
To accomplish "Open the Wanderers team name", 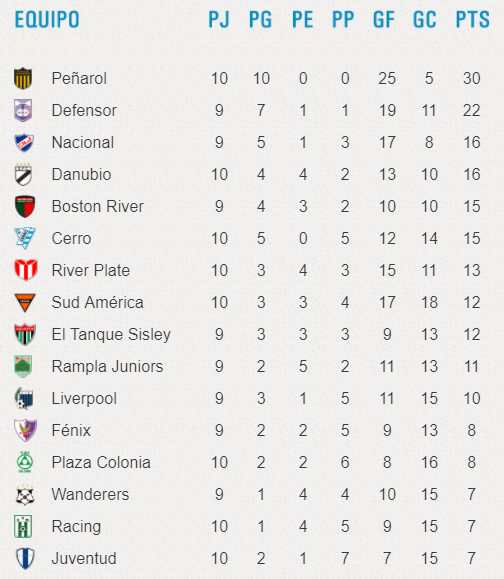I will pyautogui.click(x=90, y=494).
